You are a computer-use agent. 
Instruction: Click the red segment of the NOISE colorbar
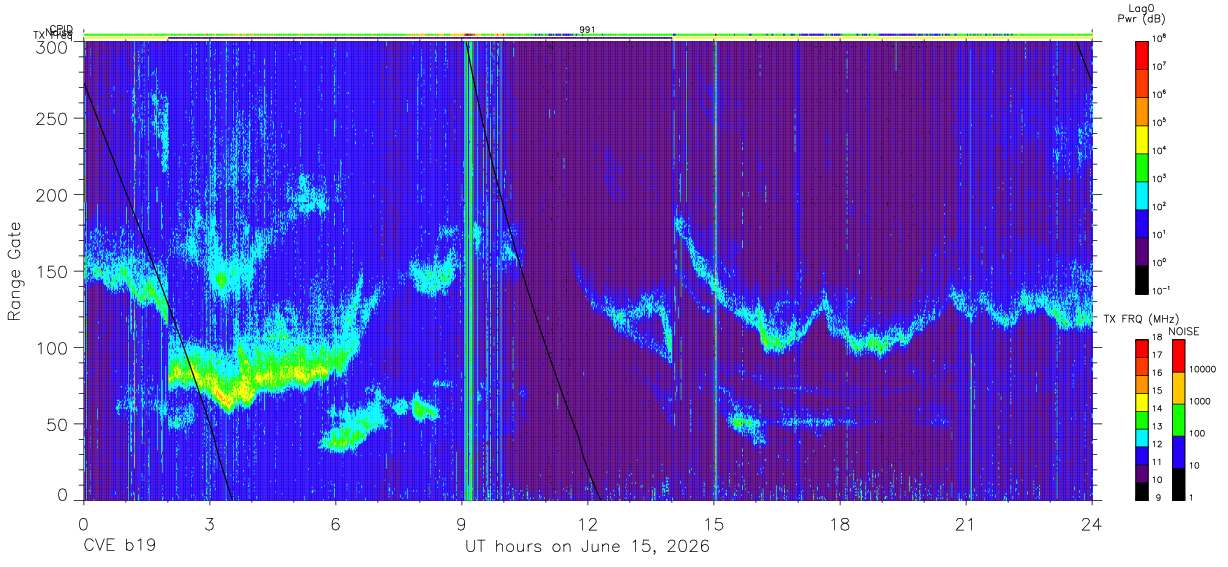tap(1178, 356)
